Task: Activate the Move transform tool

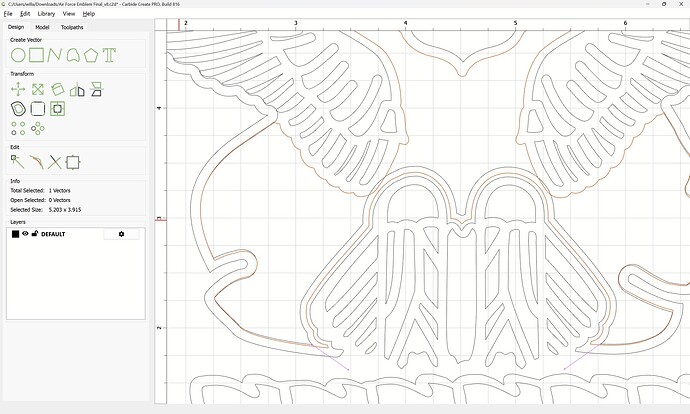Action: coord(18,89)
